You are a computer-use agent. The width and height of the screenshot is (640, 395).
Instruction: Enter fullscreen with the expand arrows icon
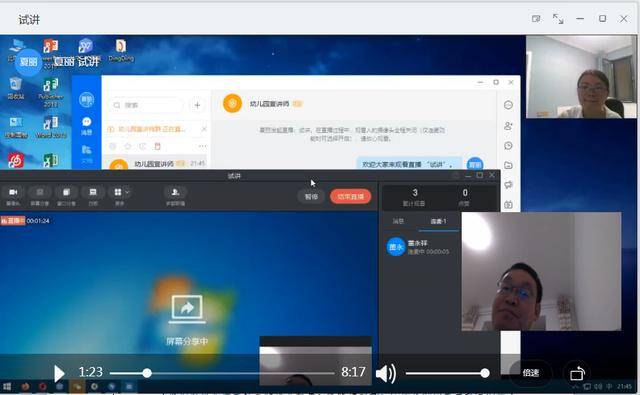pos(558,19)
